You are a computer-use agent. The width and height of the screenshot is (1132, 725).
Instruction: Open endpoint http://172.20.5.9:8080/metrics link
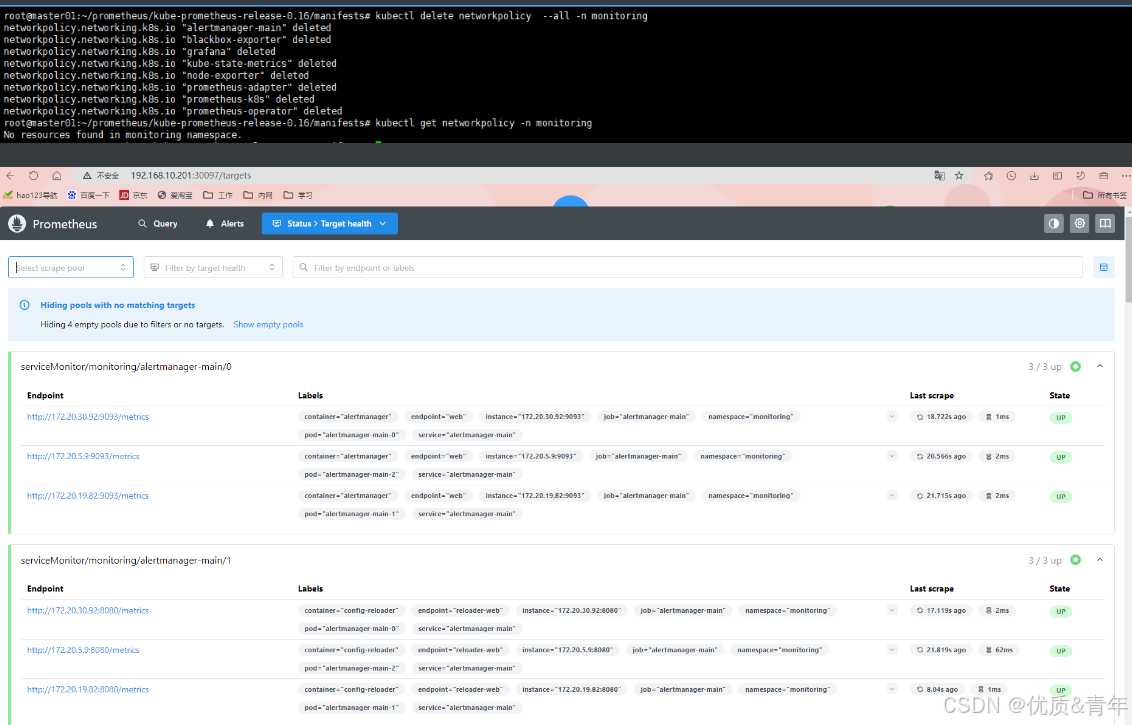83,650
